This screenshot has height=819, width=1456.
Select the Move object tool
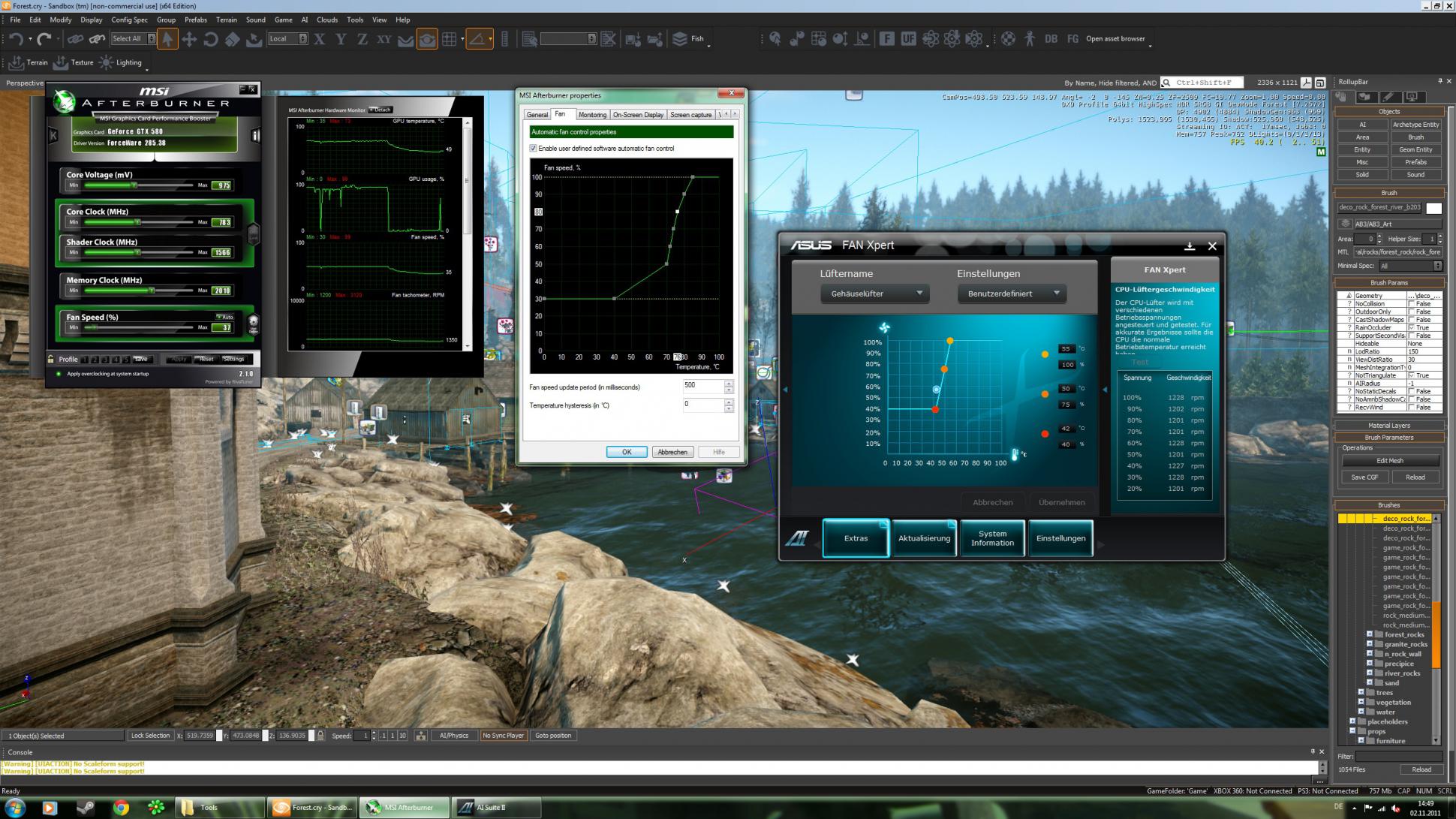(189, 39)
